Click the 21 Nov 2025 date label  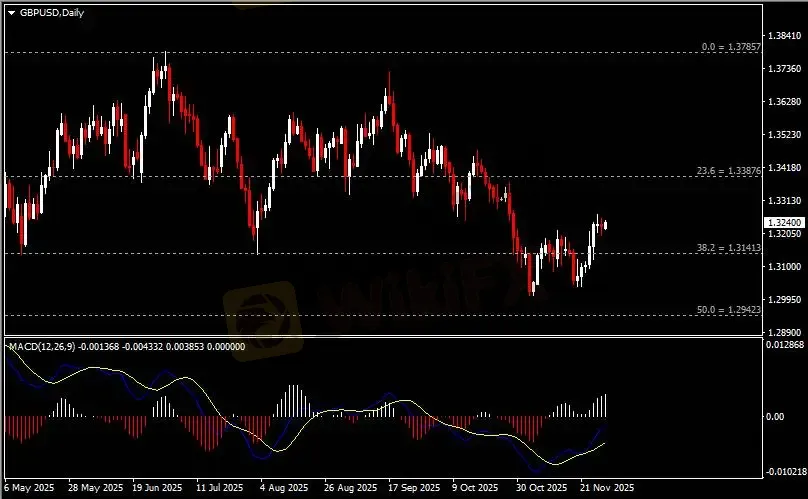[x=607, y=487]
